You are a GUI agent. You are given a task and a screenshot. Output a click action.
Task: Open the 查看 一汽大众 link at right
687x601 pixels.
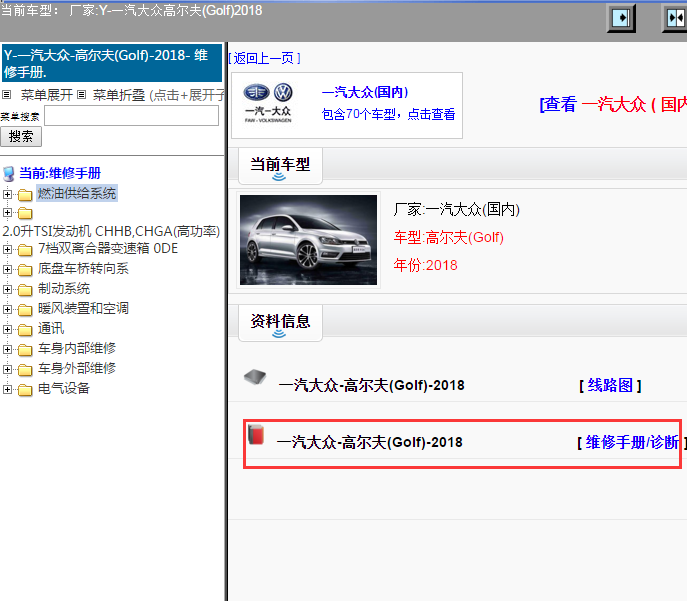pyautogui.click(x=613, y=104)
